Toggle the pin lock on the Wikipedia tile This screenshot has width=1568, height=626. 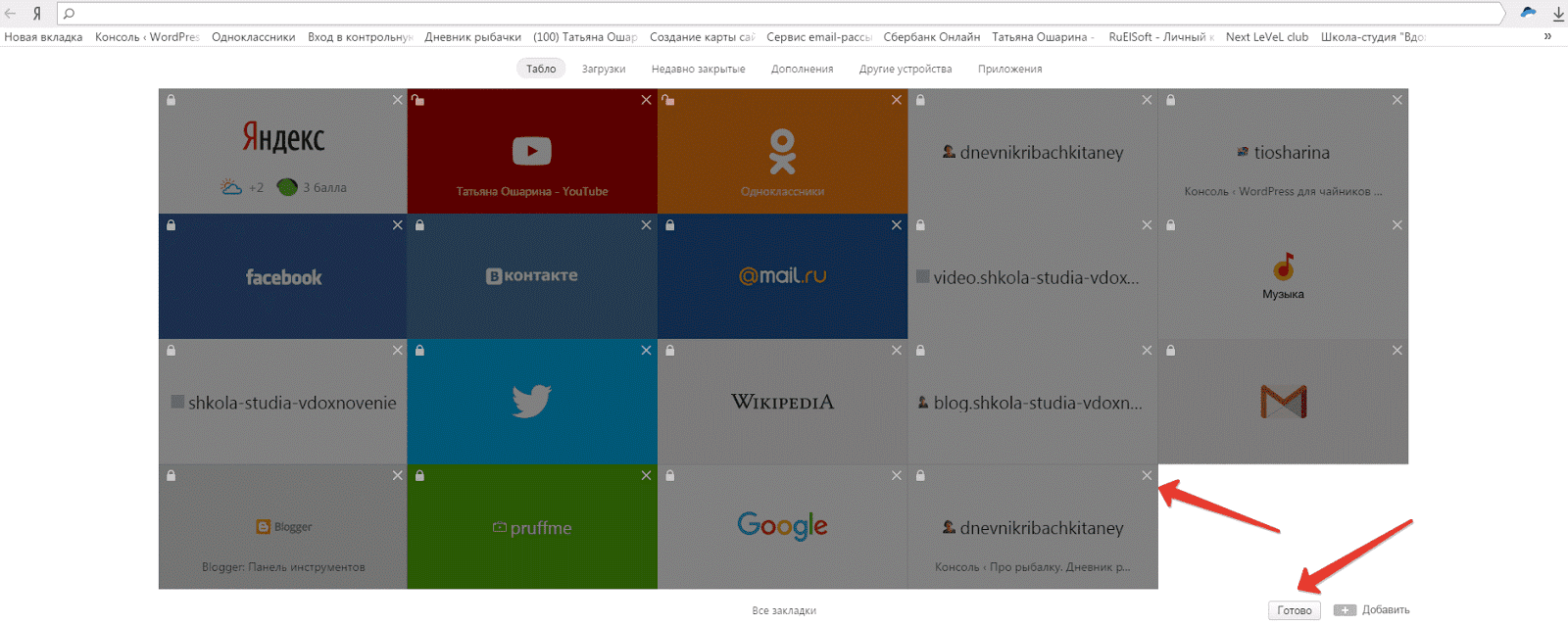(670, 351)
